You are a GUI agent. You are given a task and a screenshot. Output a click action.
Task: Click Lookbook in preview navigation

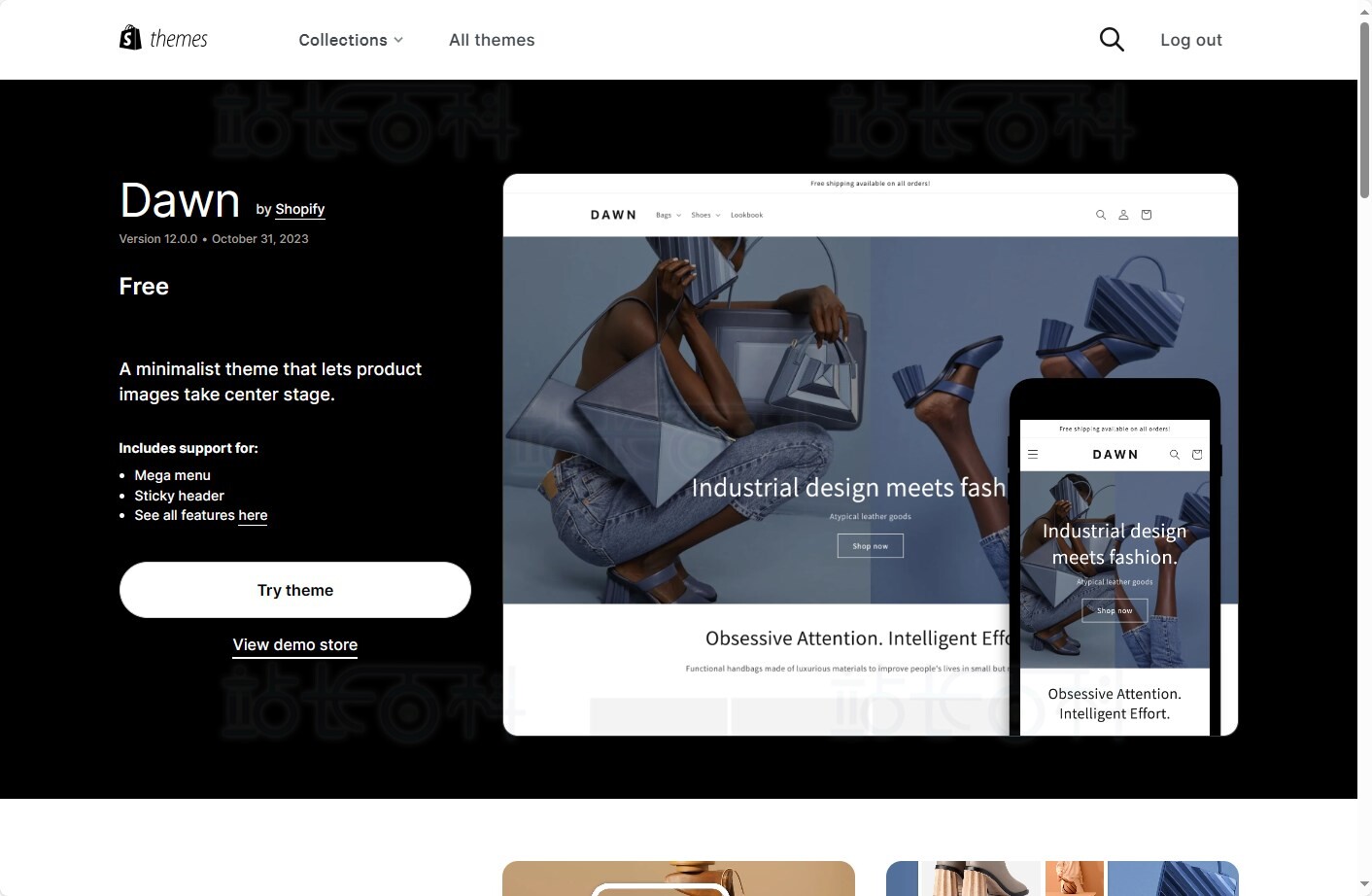[746, 215]
